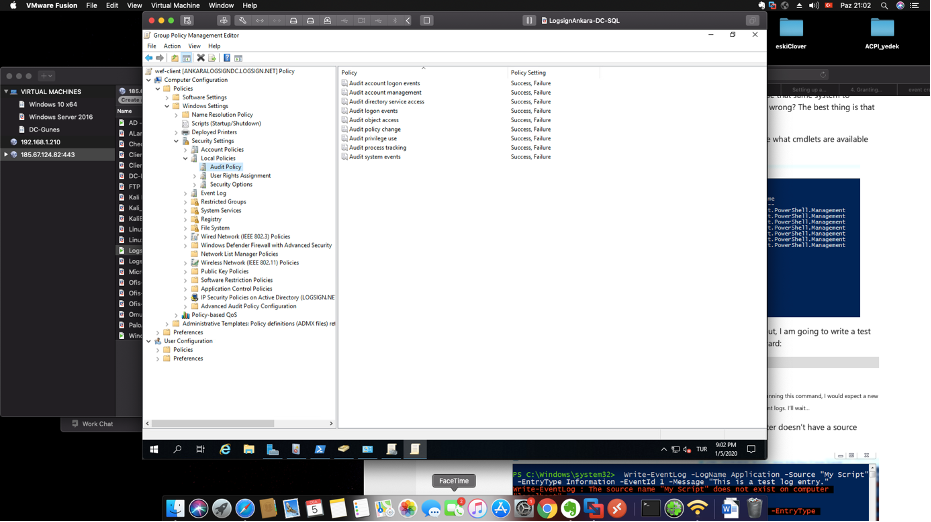
Task: Collapse the Security Settings node
Action: pyautogui.click(x=176, y=141)
